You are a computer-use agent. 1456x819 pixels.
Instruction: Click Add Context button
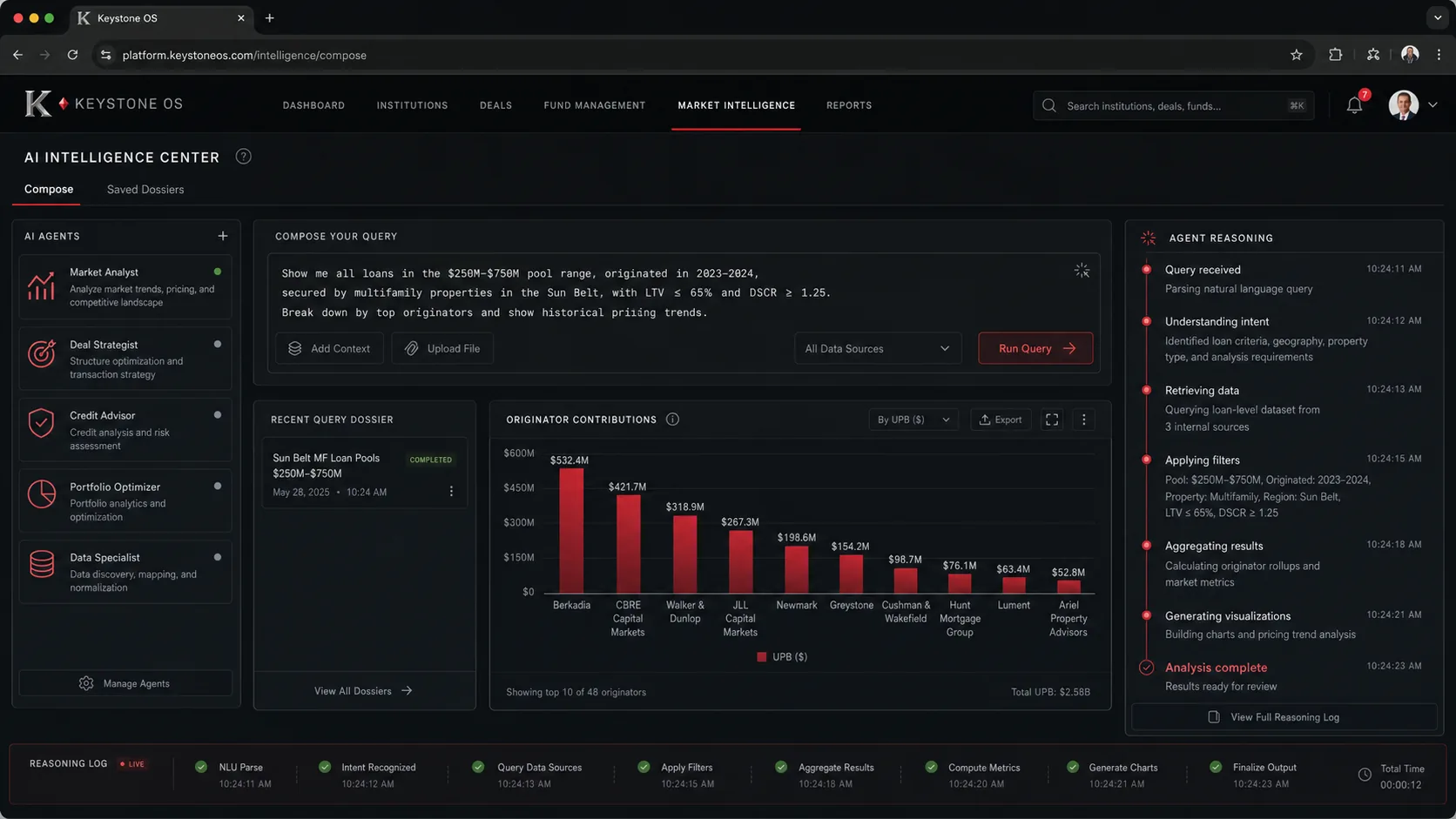329,348
